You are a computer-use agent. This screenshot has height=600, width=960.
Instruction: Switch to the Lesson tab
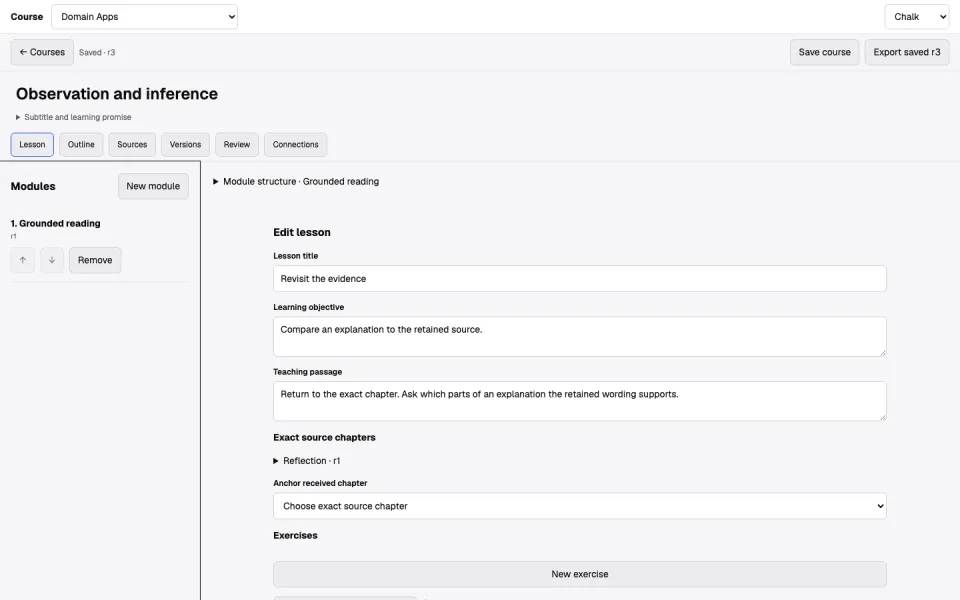[x=32, y=144]
